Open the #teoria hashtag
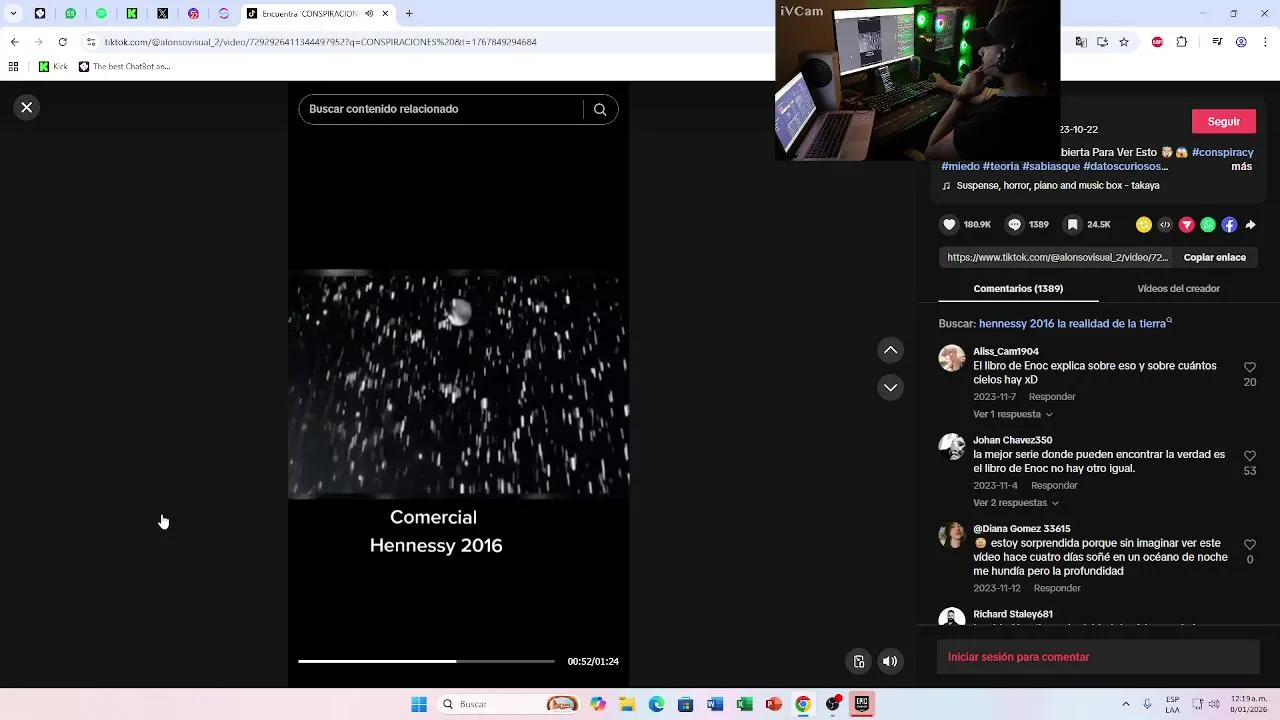Screen dimensions: 1280x720 1001,167
